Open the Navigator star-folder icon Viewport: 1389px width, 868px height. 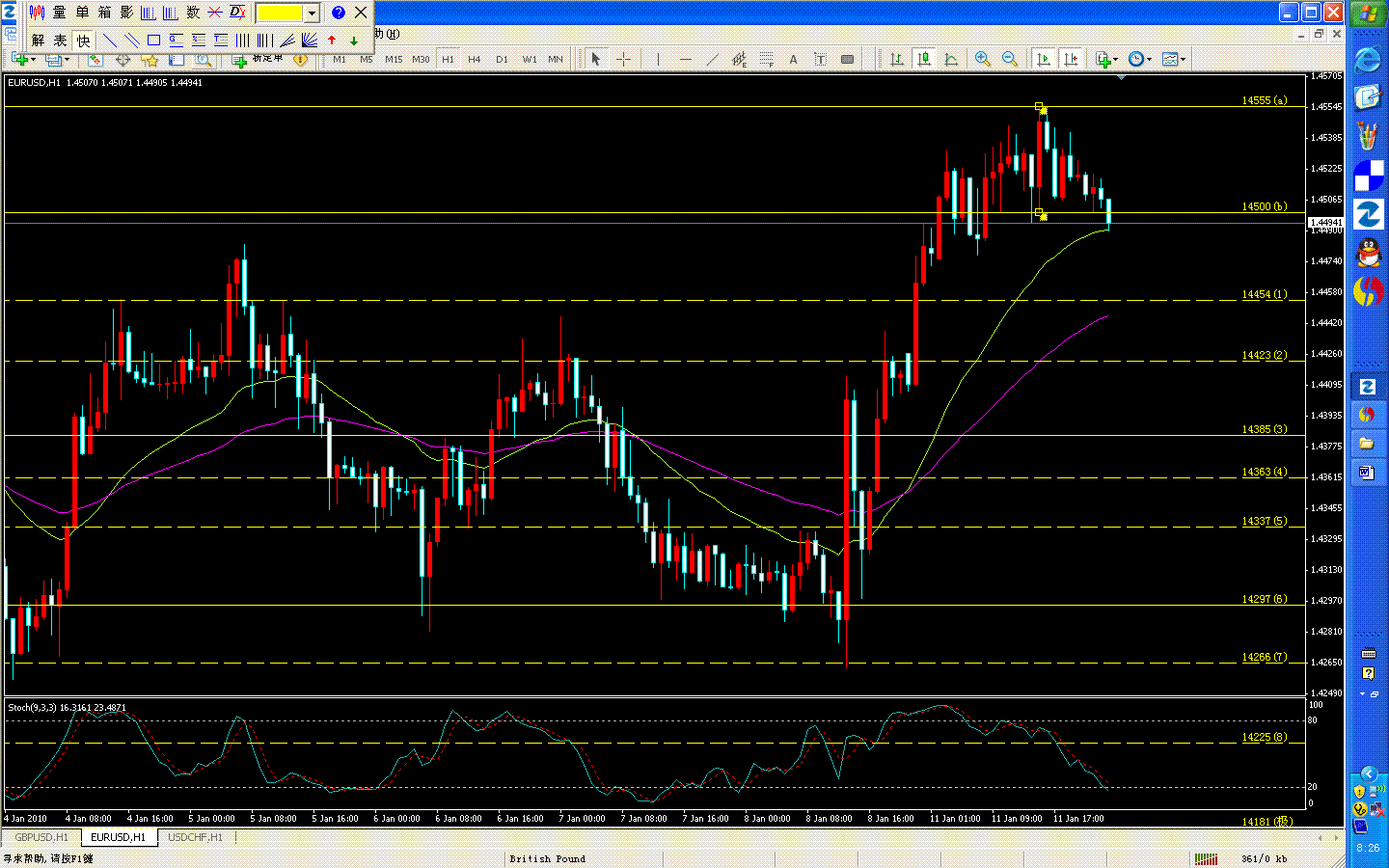click(150, 60)
